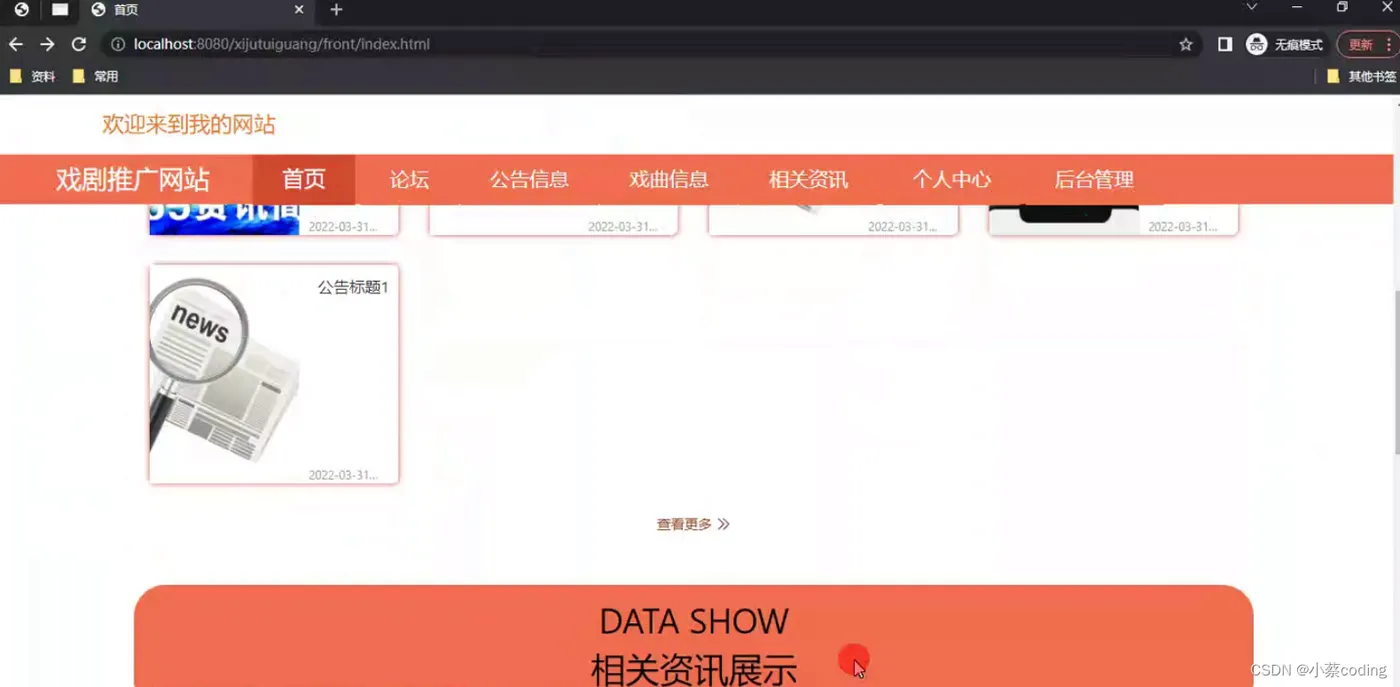Open the 其他书签 bookmarks folder
Screen dimensions: 1400x687
click(1361, 76)
